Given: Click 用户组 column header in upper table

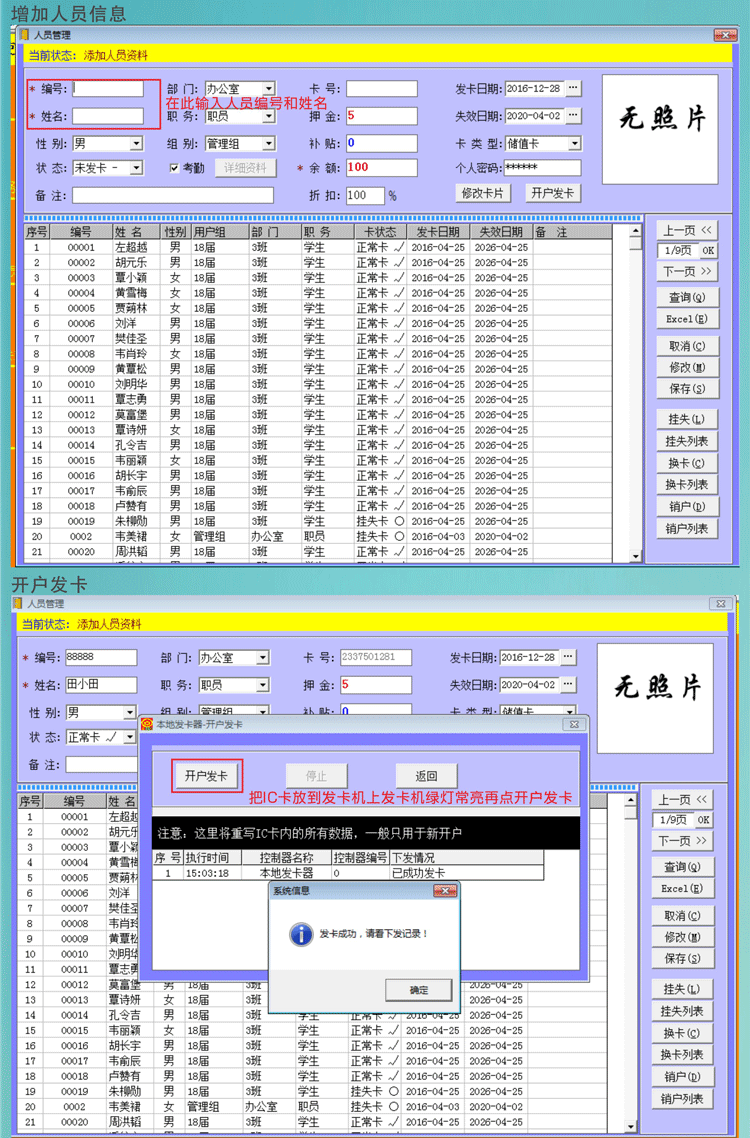Looking at the screenshot, I should (220, 232).
